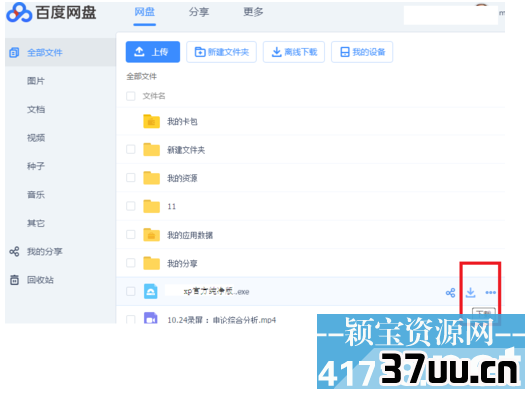Check the box for folder 11
Image resolution: width=530 pixels, height=394 pixels.
(131, 206)
